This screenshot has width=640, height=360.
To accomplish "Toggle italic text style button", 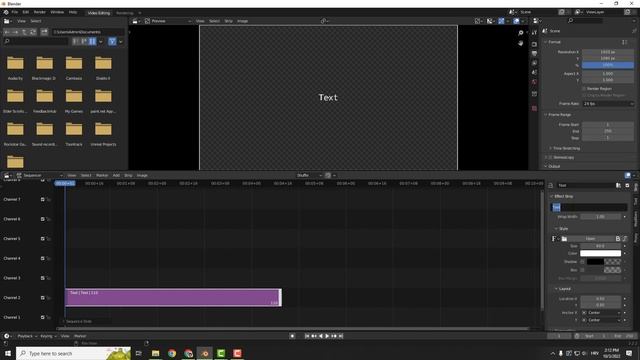I will (624, 239).
